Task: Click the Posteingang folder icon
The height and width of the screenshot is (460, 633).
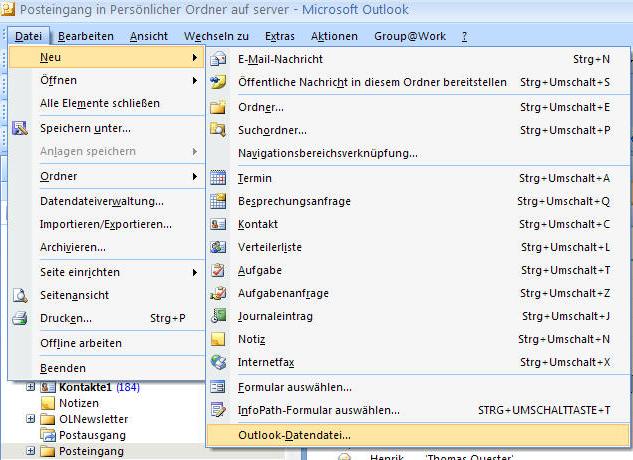Action: (48, 451)
